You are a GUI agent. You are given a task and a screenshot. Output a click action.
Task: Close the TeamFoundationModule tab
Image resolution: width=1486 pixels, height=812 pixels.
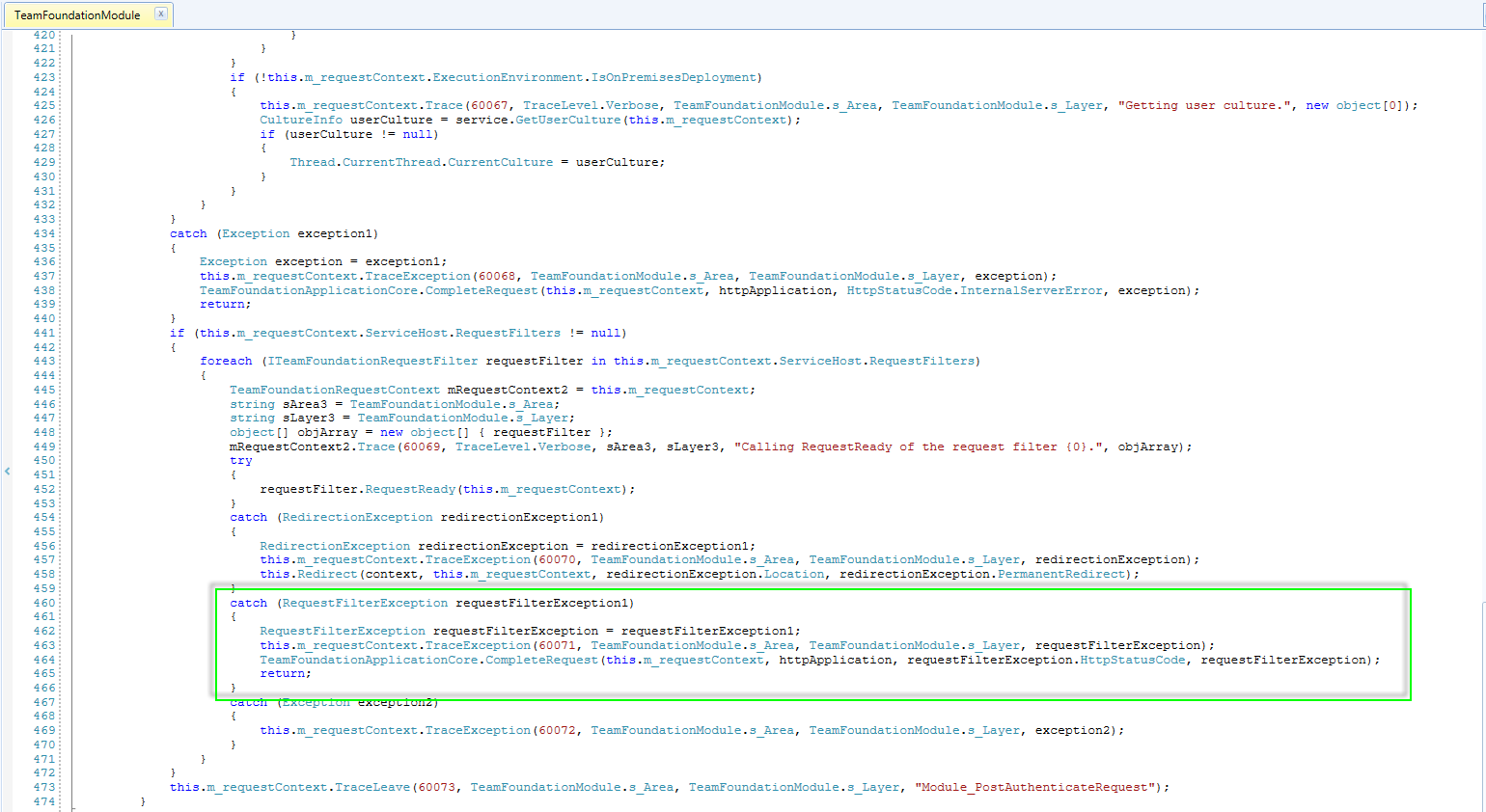pos(161,14)
